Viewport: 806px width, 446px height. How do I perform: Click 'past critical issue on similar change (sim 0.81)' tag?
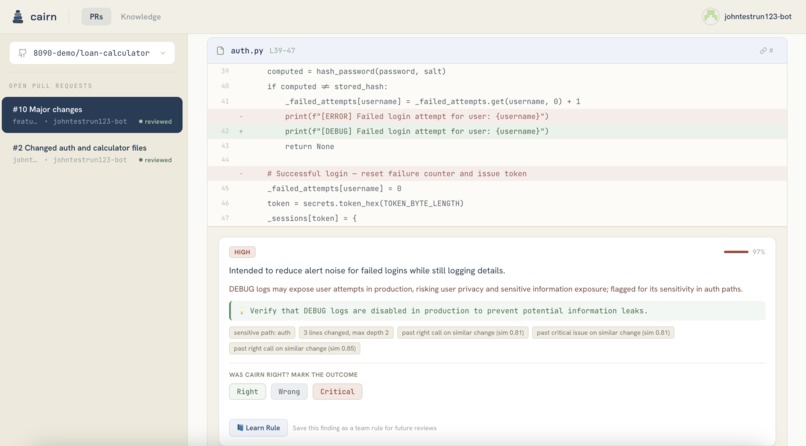click(603, 332)
